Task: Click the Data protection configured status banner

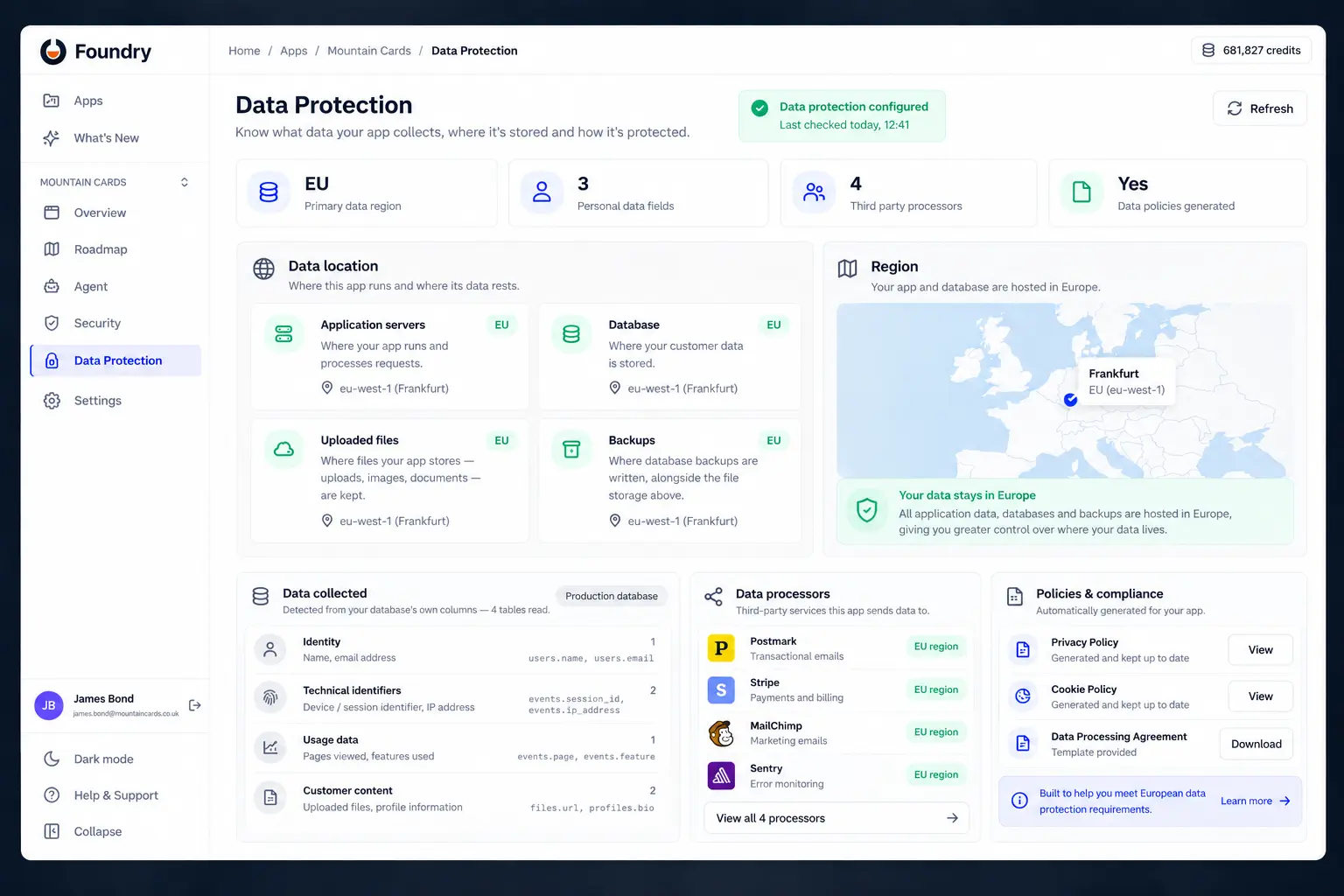Action: coord(842,115)
